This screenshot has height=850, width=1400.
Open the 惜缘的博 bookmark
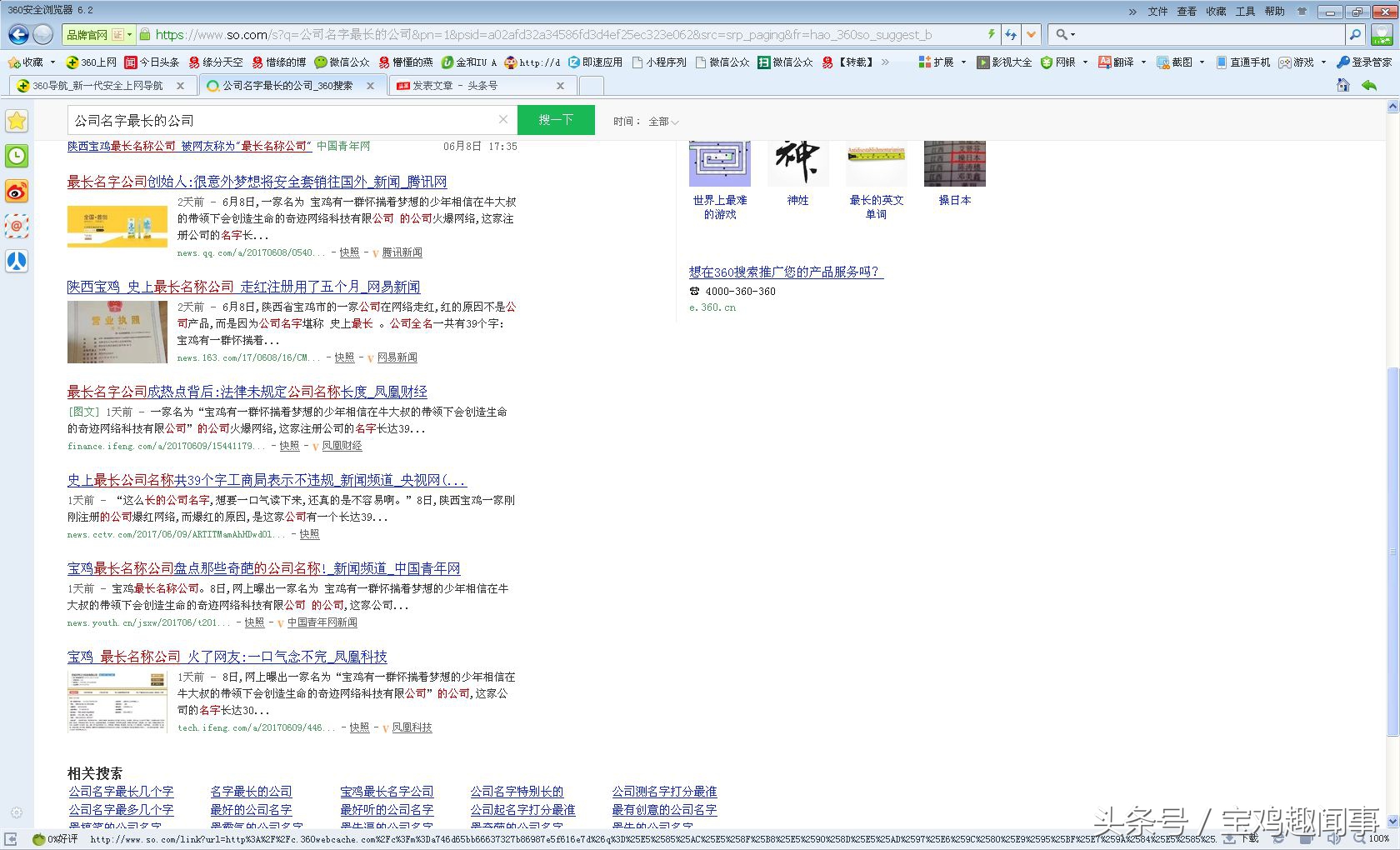tap(279, 62)
